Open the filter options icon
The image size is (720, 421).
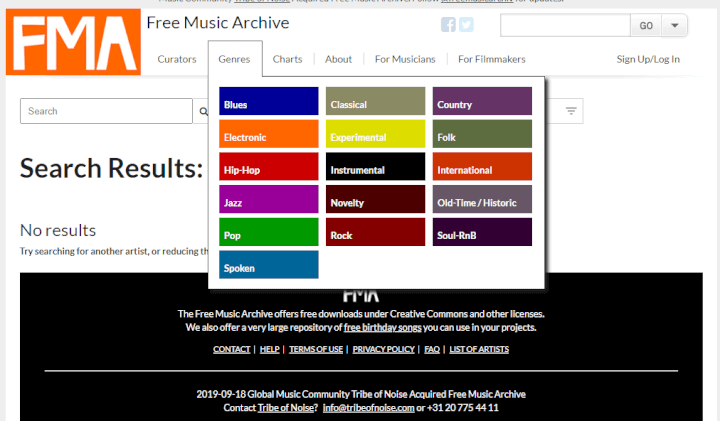point(571,111)
